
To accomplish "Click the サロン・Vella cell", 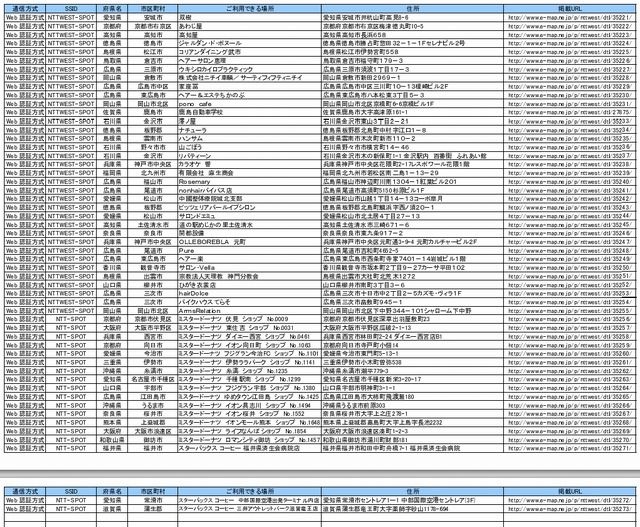I will coord(249,268).
